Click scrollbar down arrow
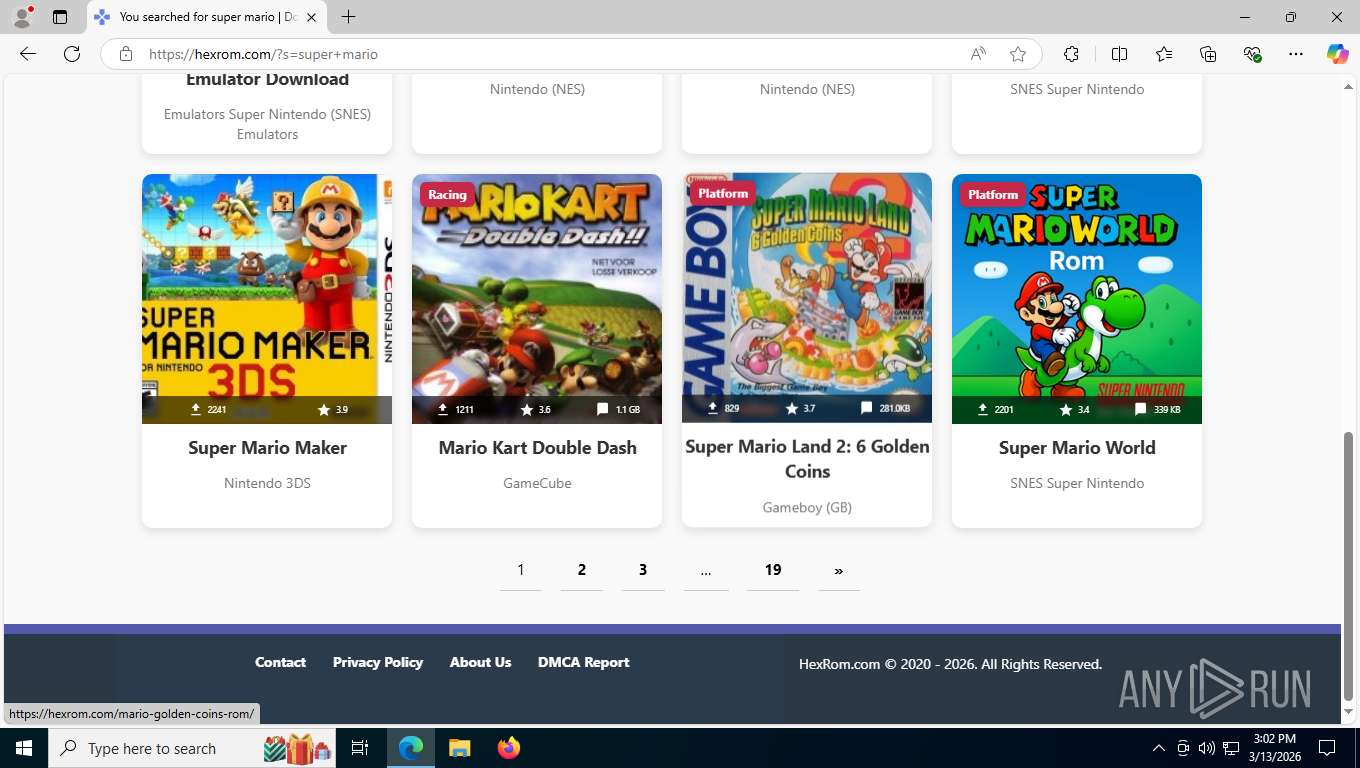This screenshot has height=768, width=1360. click(x=1348, y=712)
